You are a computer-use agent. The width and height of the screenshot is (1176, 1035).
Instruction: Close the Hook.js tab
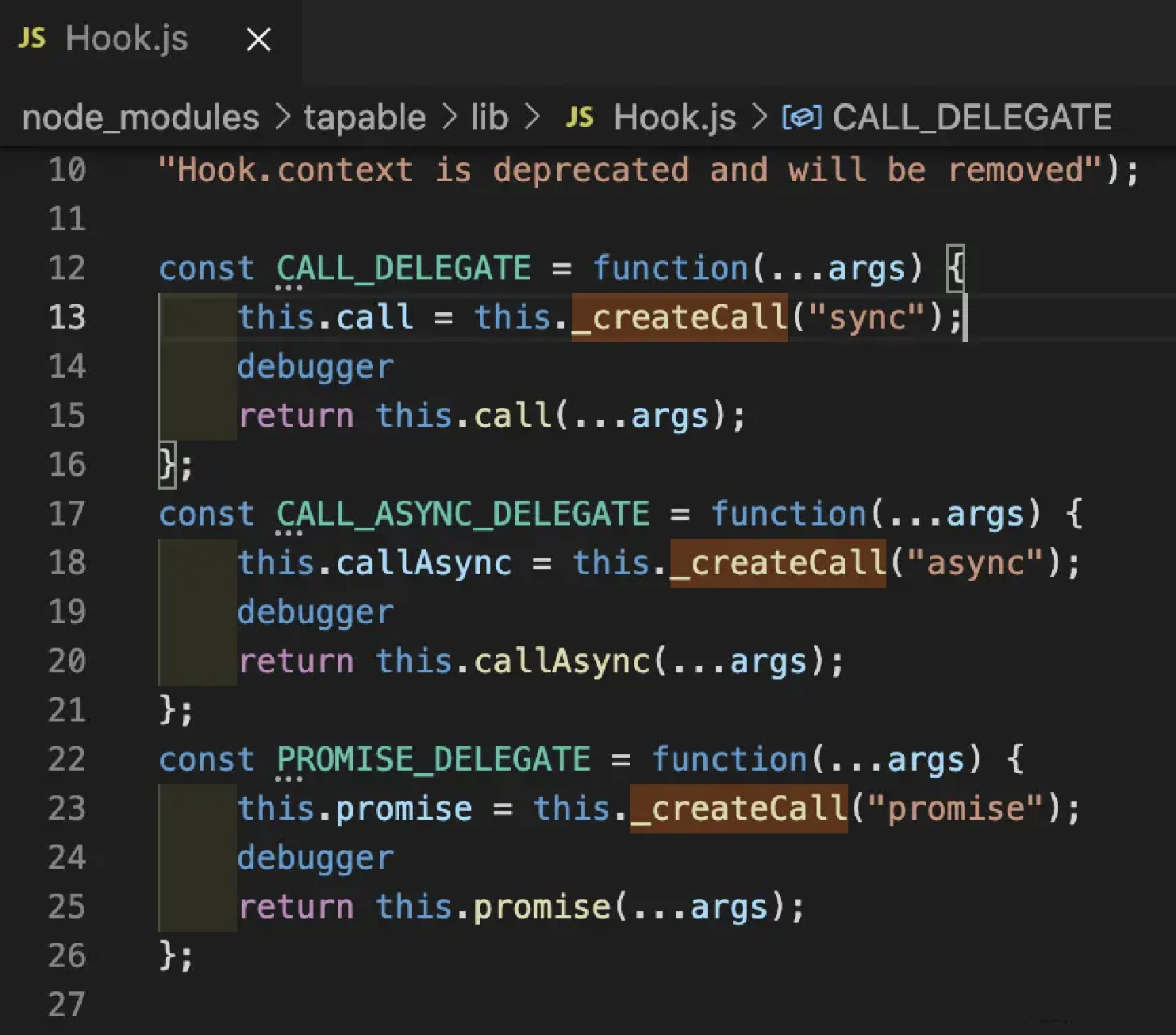tap(259, 39)
